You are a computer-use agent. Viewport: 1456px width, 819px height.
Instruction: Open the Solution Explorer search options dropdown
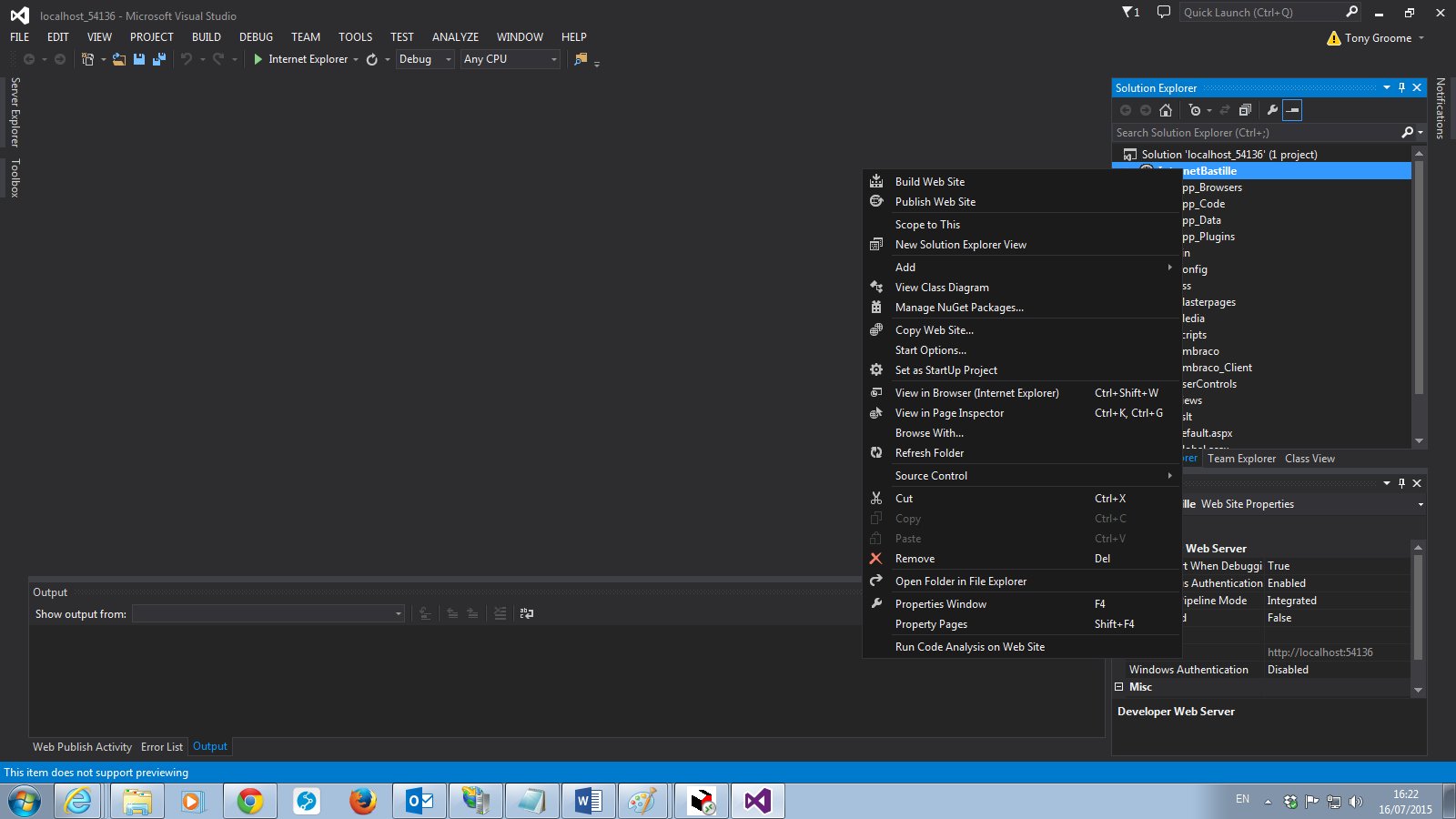click(x=1421, y=133)
